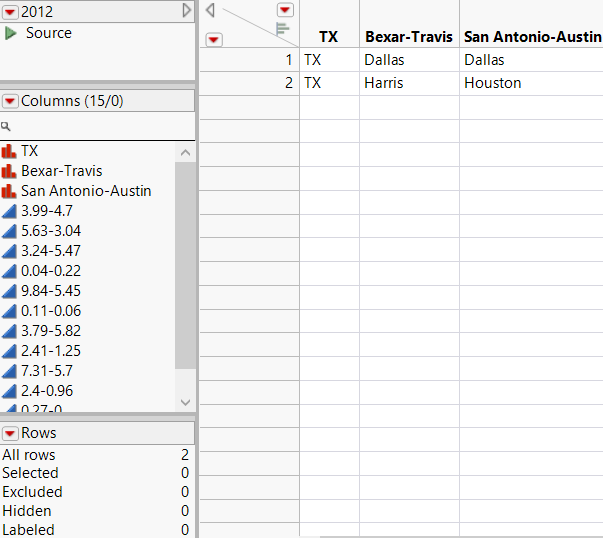This screenshot has height=538, width=603.
Task: Click Source script label
Action: pos(49,33)
